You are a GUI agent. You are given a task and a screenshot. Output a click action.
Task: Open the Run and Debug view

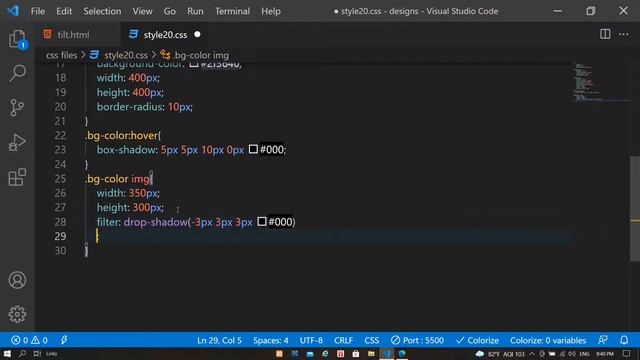[x=17, y=142]
